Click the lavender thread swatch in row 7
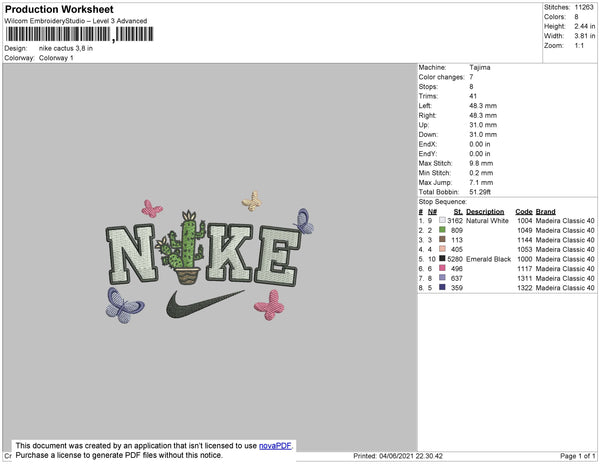This screenshot has height=464, width=600. click(442, 278)
